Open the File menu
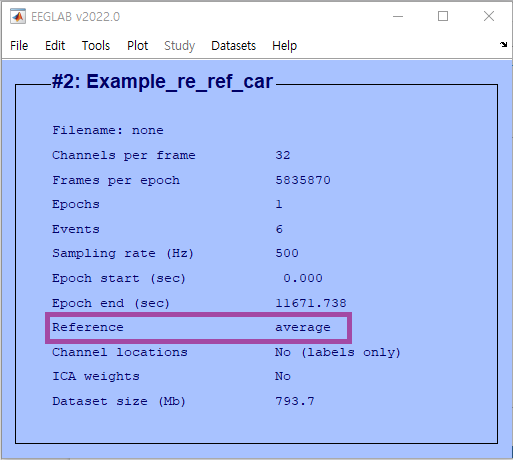Viewport: 513px width, 460px height. [x=19, y=46]
